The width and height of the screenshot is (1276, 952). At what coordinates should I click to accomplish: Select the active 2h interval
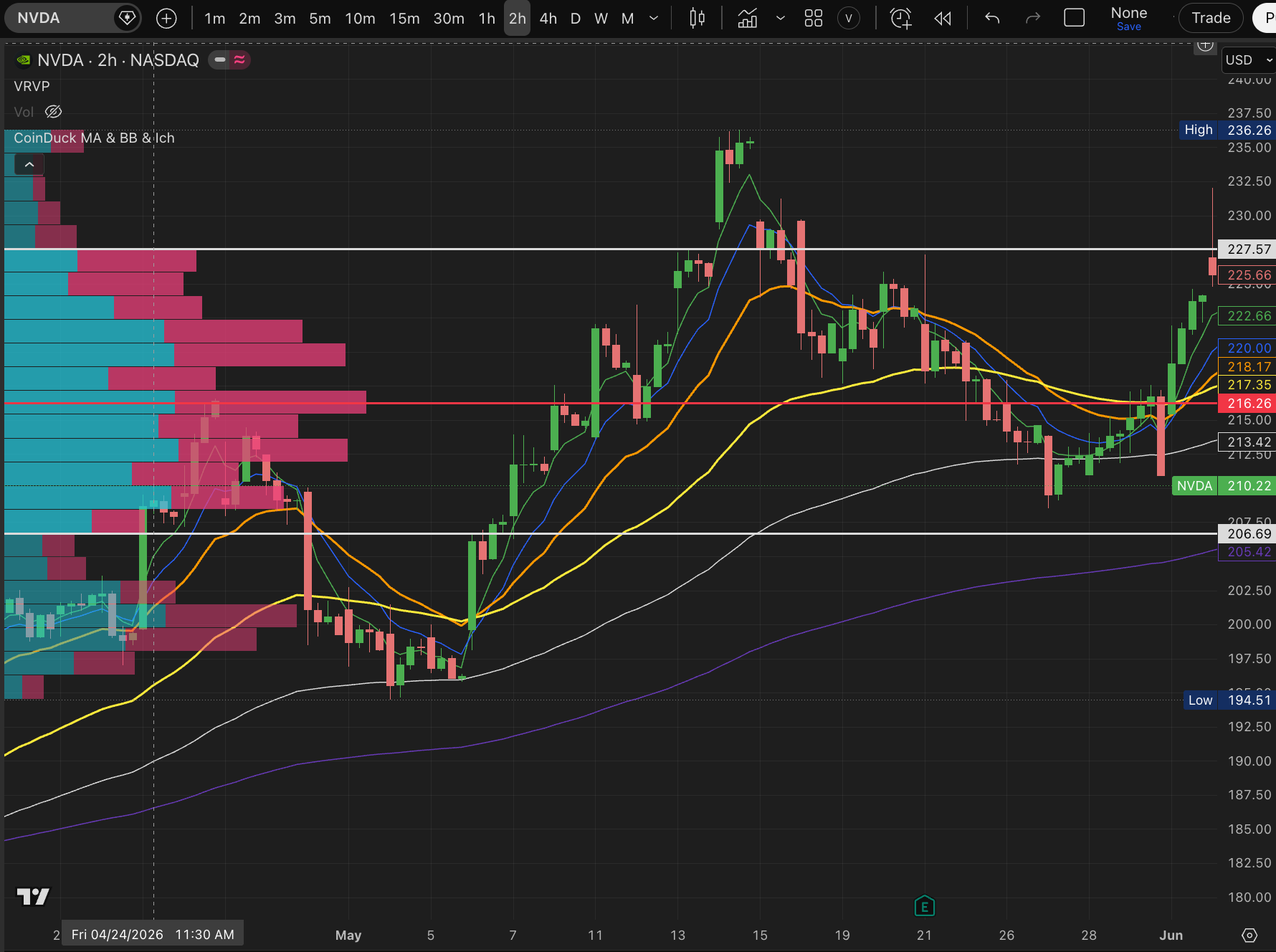pos(517,19)
